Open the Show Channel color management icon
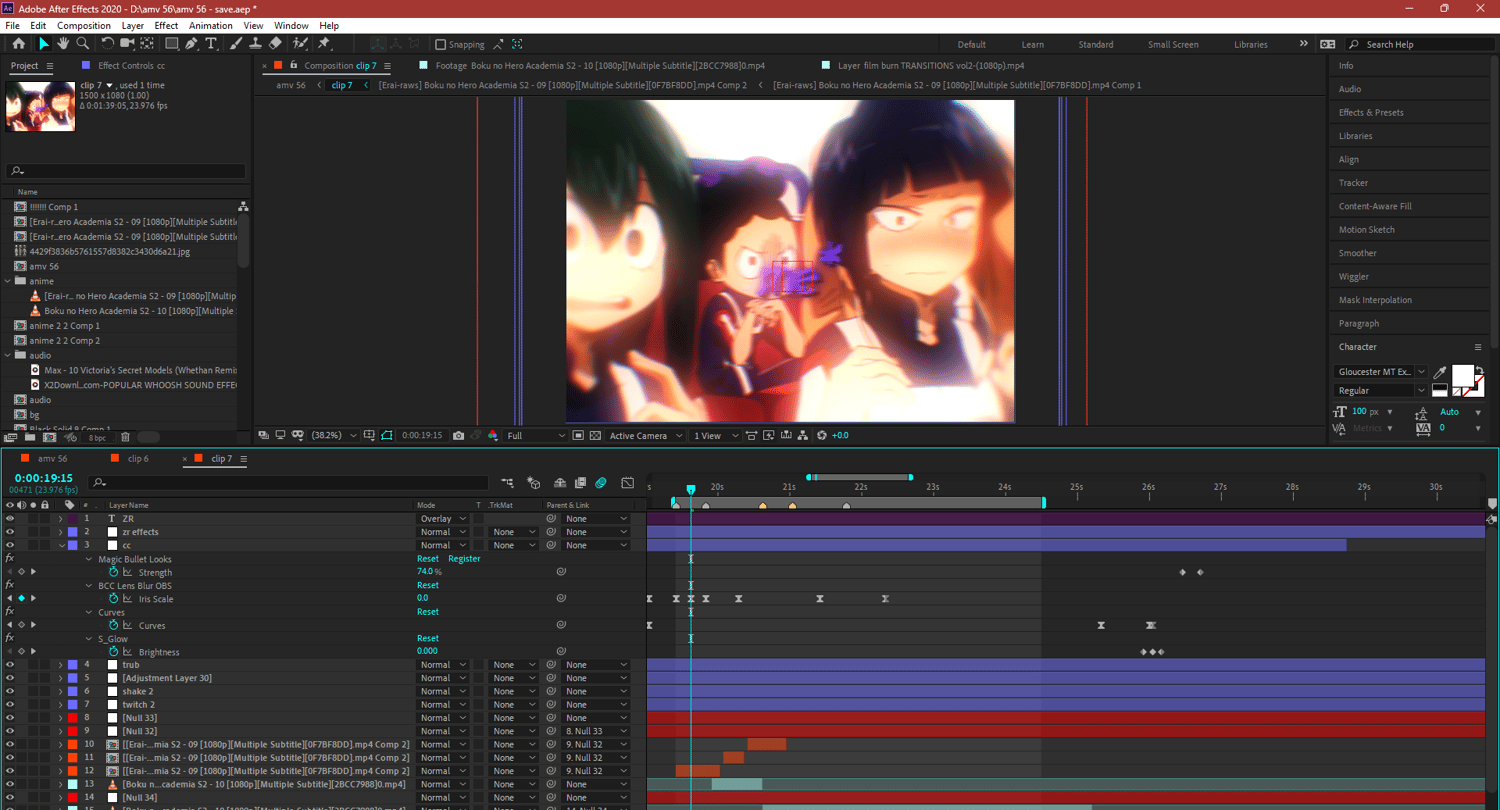Screen dimensions: 1500x810 tap(491, 436)
